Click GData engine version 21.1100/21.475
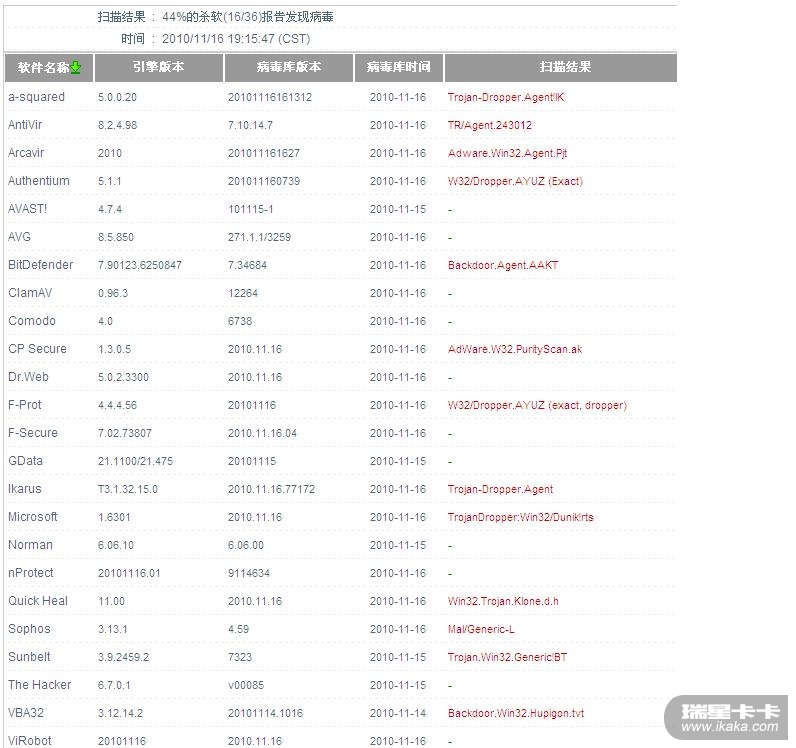The width and height of the screenshot is (796, 748). point(135,461)
